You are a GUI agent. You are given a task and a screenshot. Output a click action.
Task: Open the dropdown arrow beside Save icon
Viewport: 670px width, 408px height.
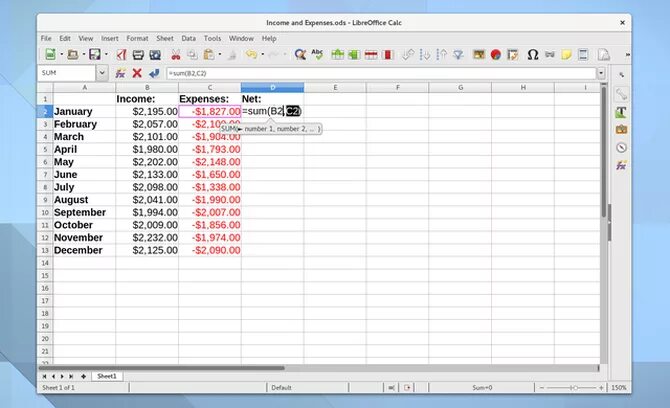106,54
